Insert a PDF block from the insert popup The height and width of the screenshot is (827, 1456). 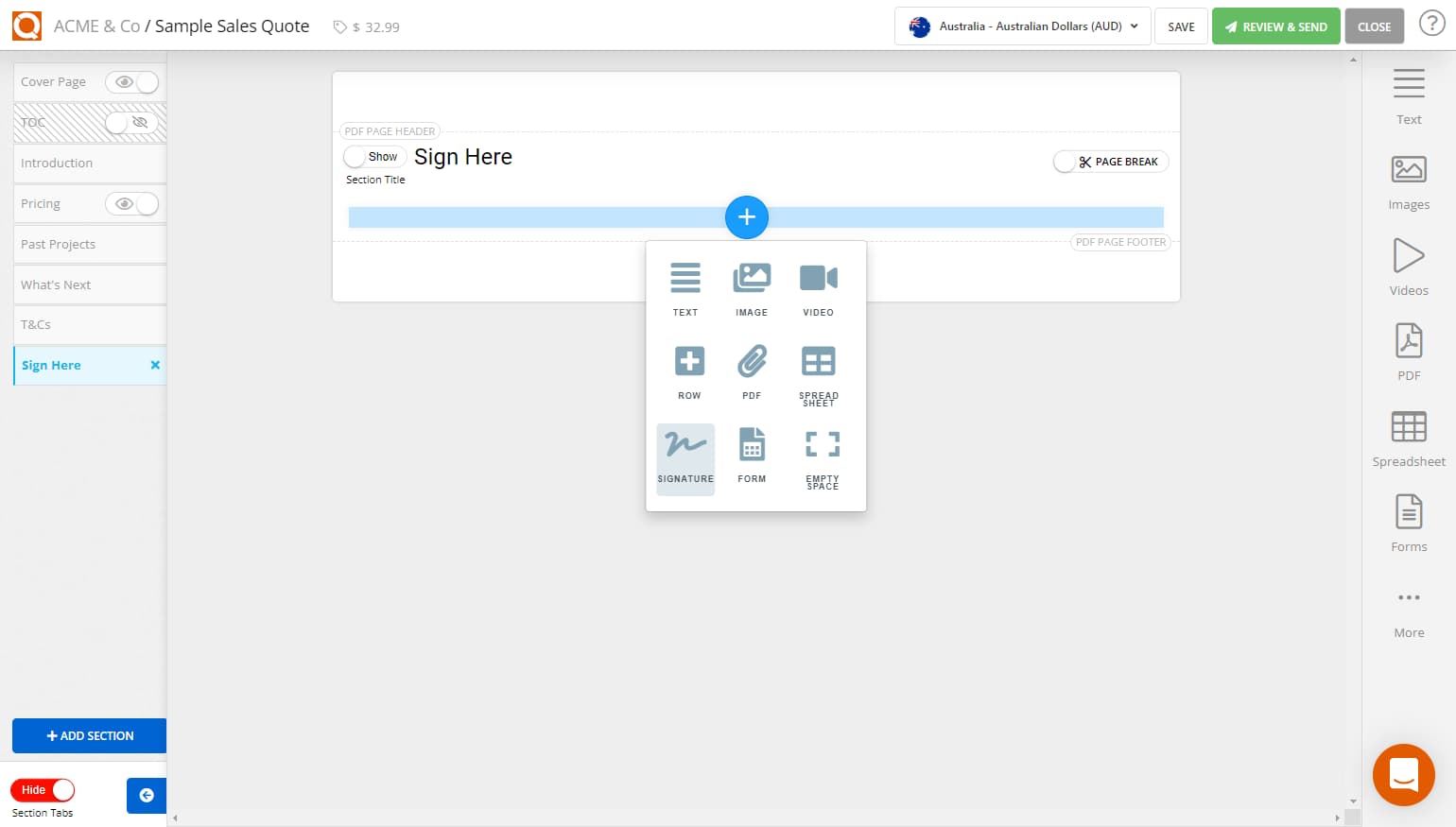(752, 371)
